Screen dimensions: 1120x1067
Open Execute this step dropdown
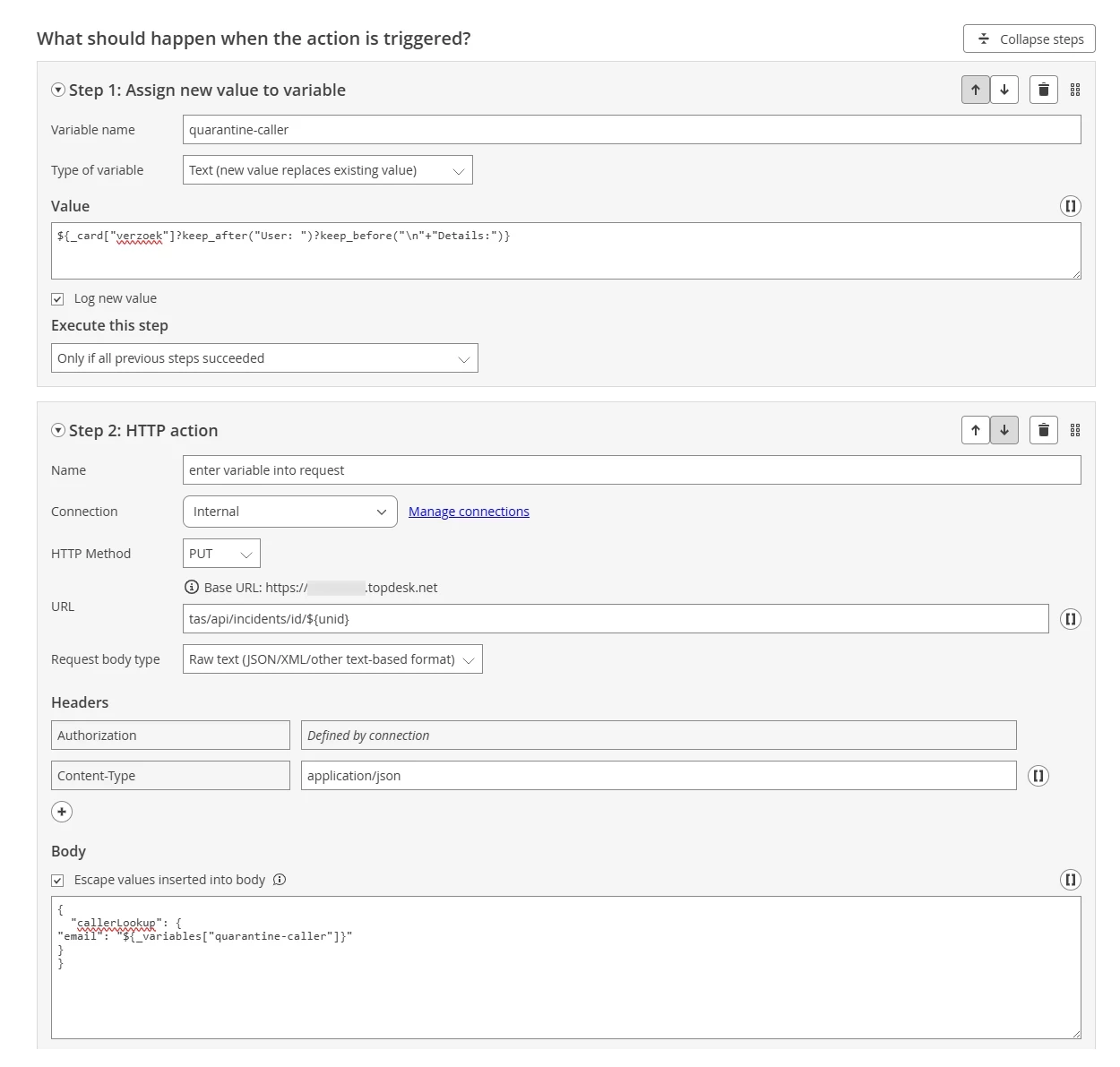coord(264,358)
